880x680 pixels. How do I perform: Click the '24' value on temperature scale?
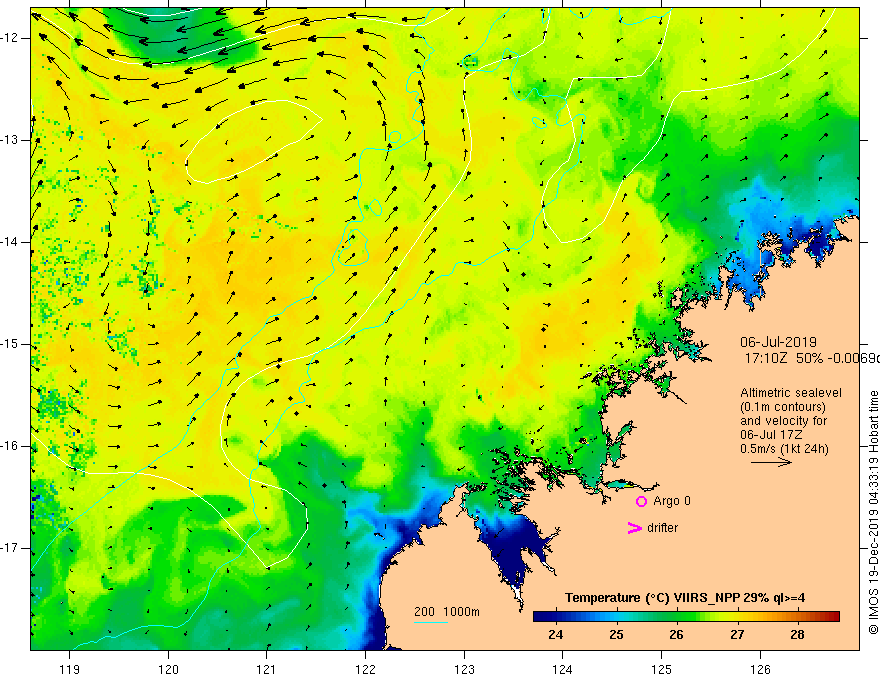pos(556,635)
